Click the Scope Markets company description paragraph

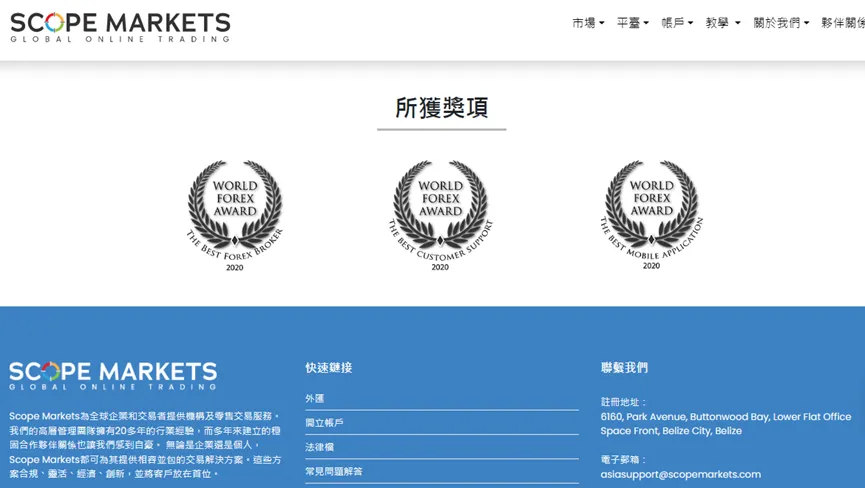click(145, 444)
